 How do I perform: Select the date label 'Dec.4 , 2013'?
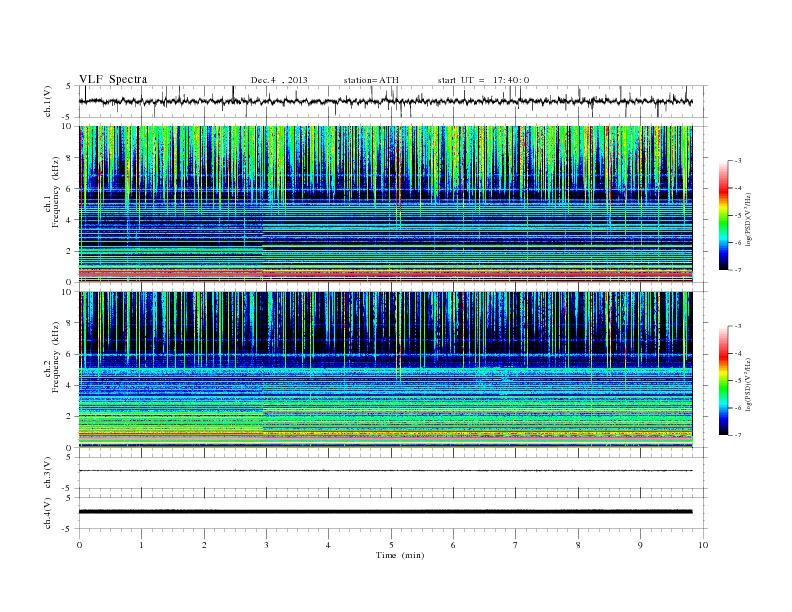pos(279,80)
